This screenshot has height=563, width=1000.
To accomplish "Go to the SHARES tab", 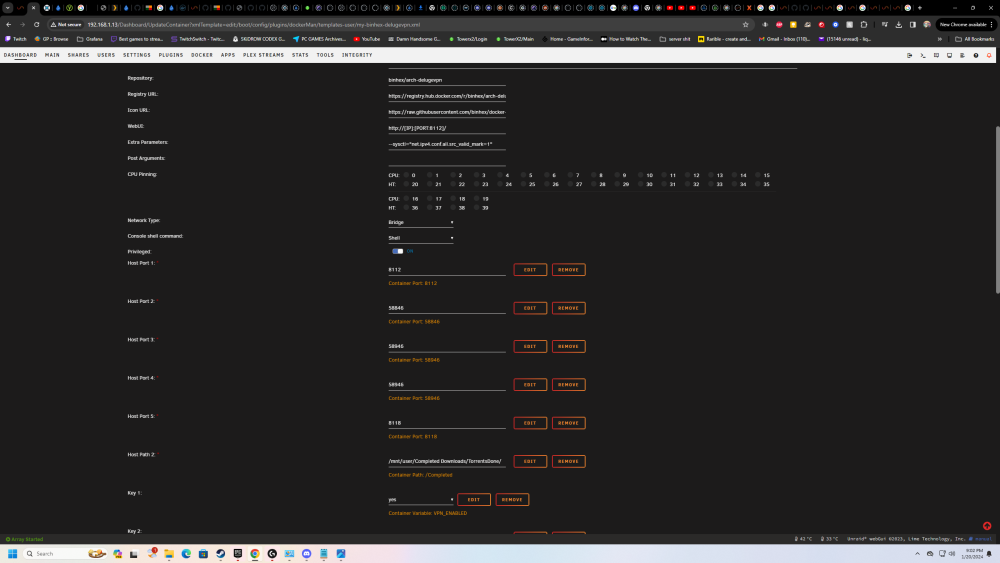I will pos(78,55).
